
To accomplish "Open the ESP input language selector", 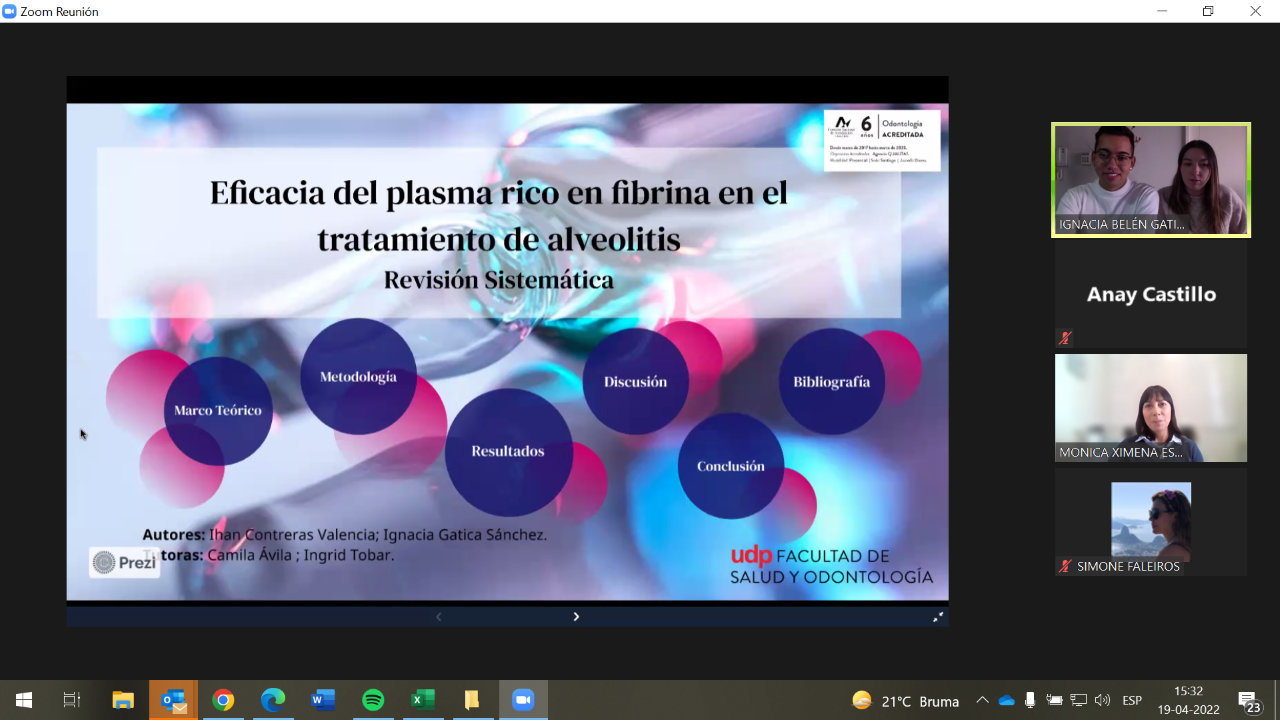I will coord(1132,700).
